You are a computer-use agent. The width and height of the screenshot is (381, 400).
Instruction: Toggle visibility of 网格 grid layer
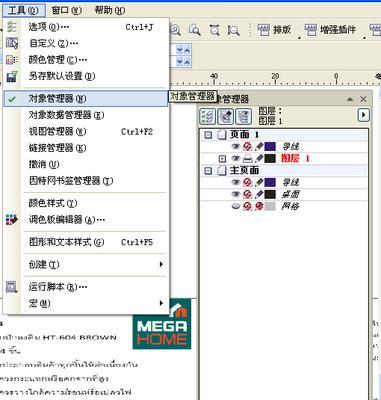click(236, 206)
